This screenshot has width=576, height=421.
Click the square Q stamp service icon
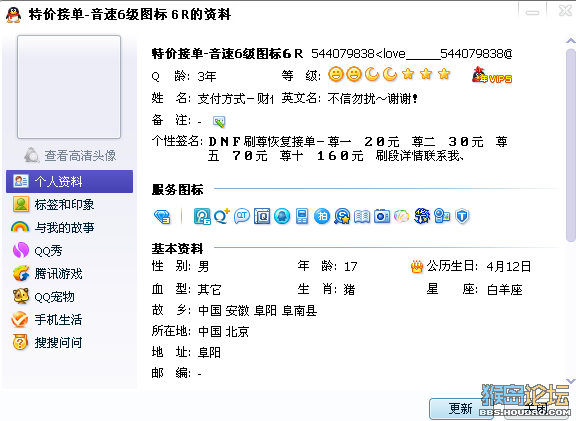(262, 216)
